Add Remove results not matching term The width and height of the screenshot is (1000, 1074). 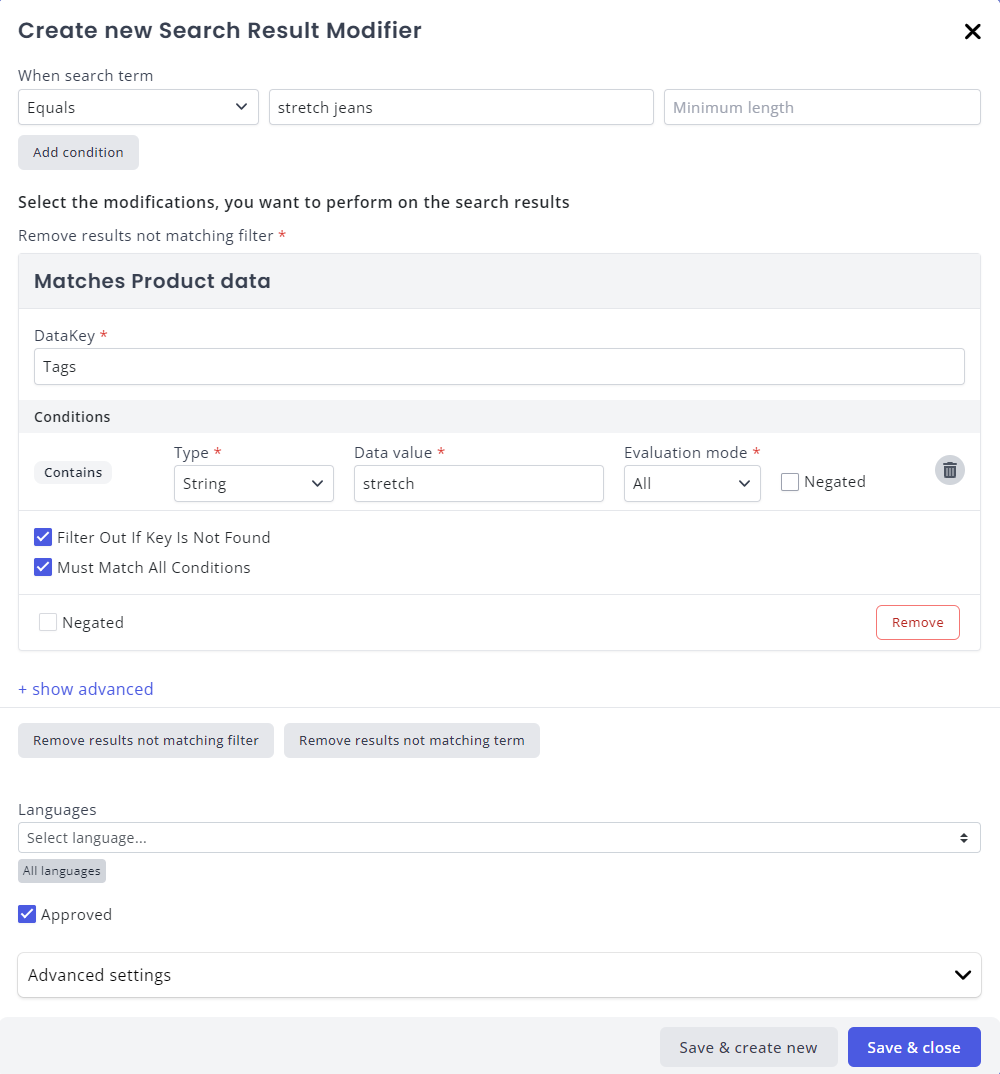click(x=411, y=741)
